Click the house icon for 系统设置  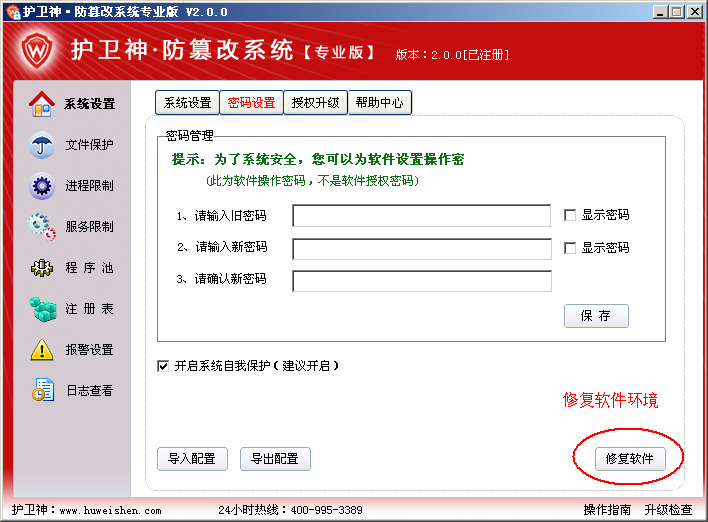tap(42, 104)
